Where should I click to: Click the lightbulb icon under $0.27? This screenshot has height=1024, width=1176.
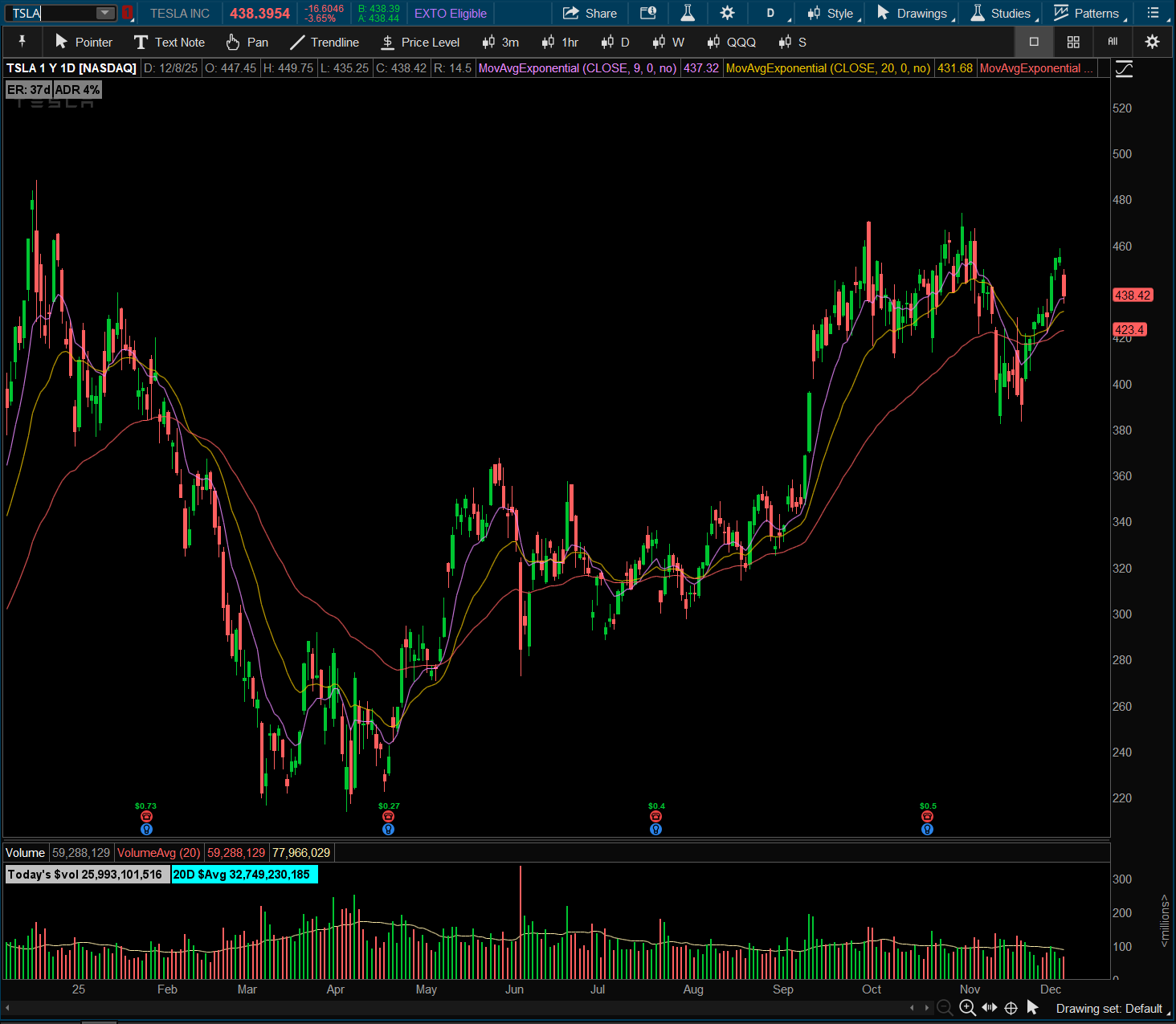pyautogui.click(x=389, y=829)
